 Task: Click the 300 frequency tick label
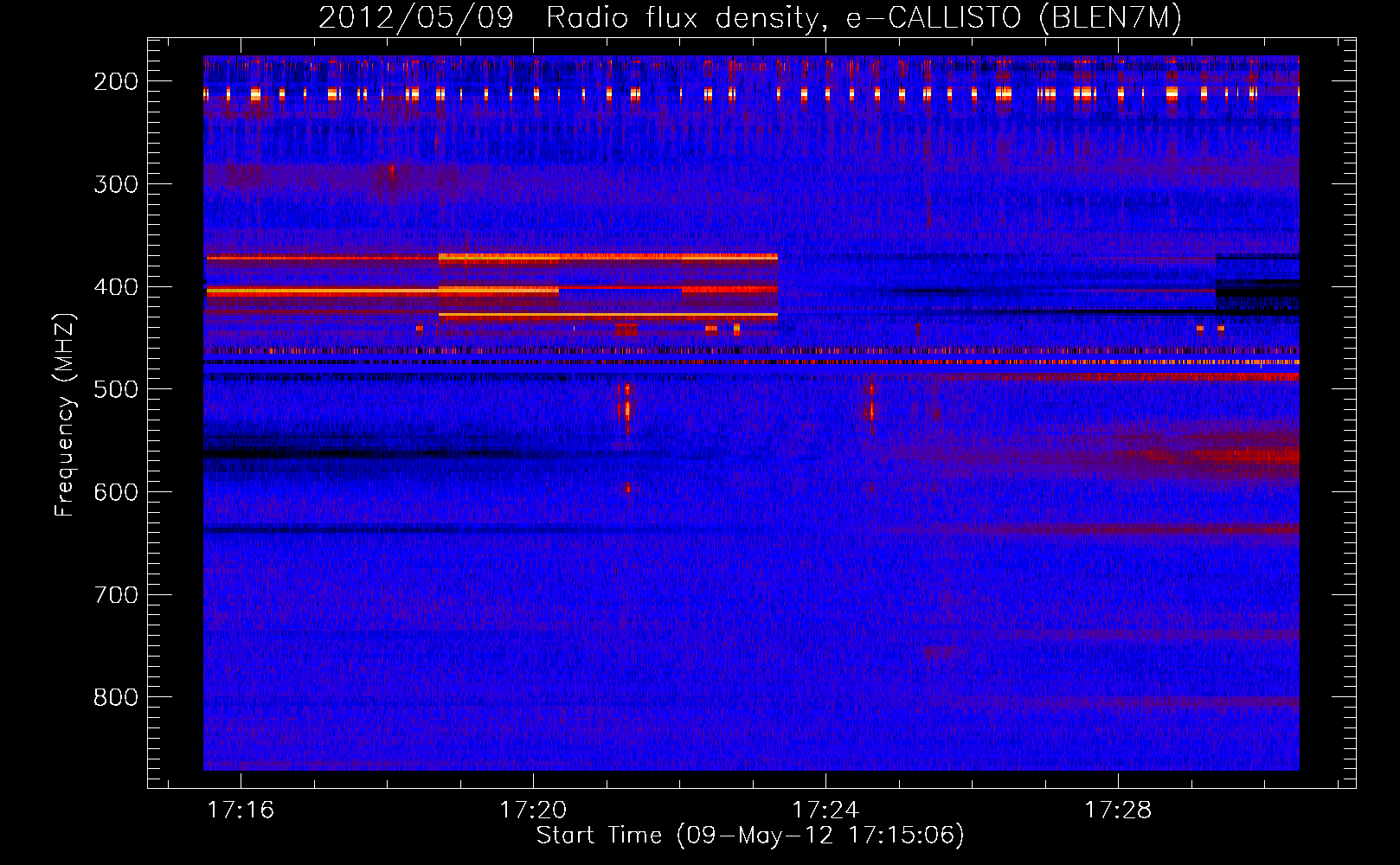(115, 184)
